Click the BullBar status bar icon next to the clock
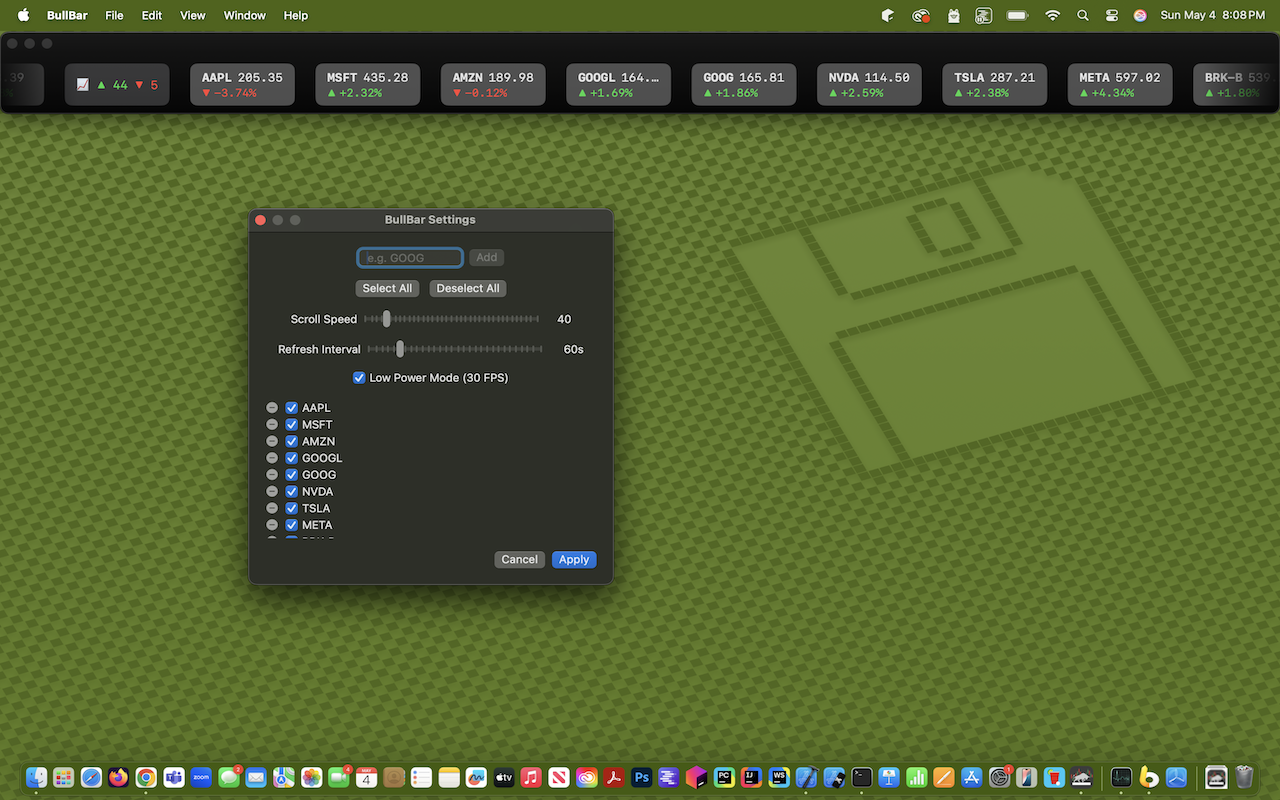 1139,15
